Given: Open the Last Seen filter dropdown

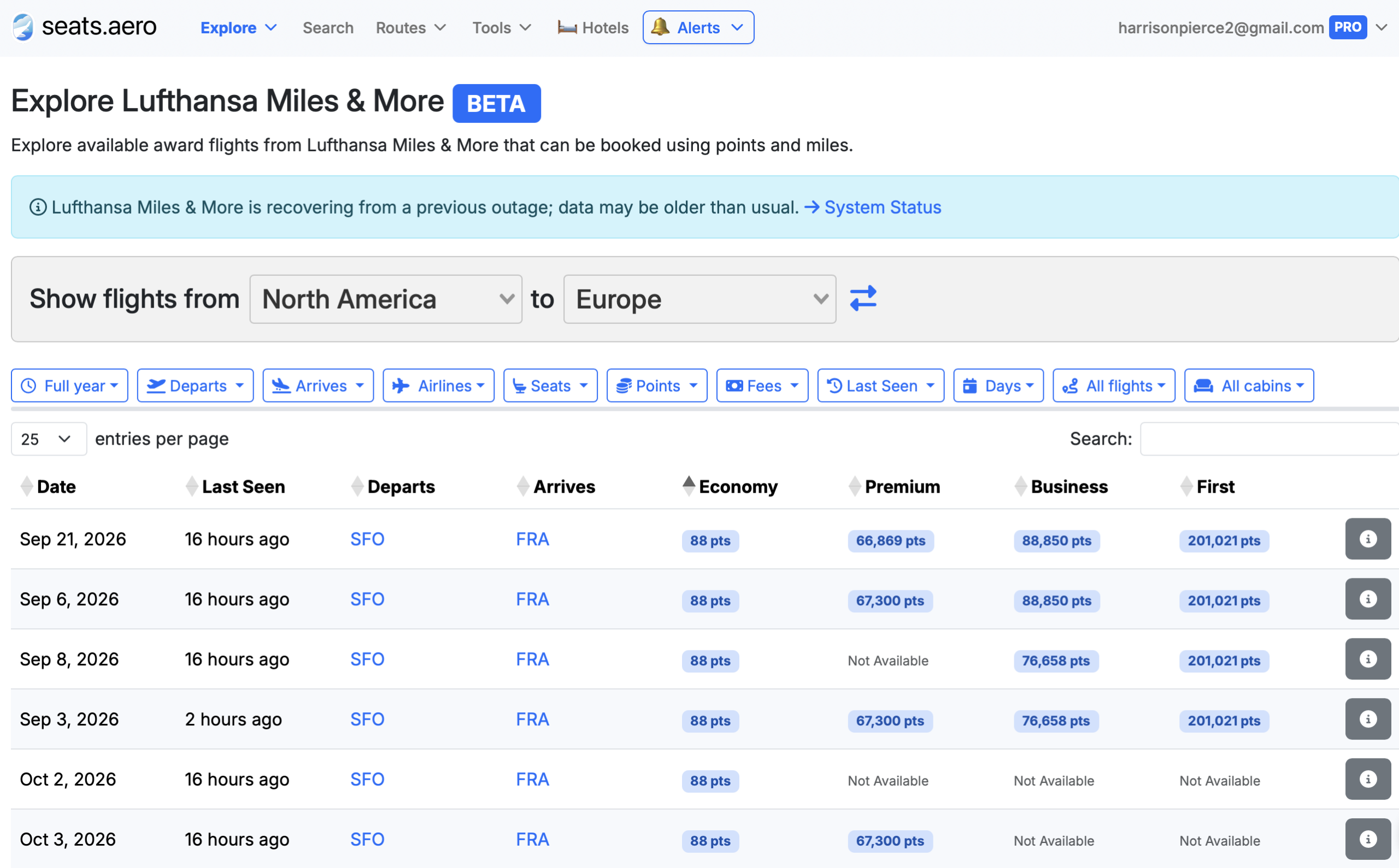Looking at the screenshot, I should (x=881, y=386).
